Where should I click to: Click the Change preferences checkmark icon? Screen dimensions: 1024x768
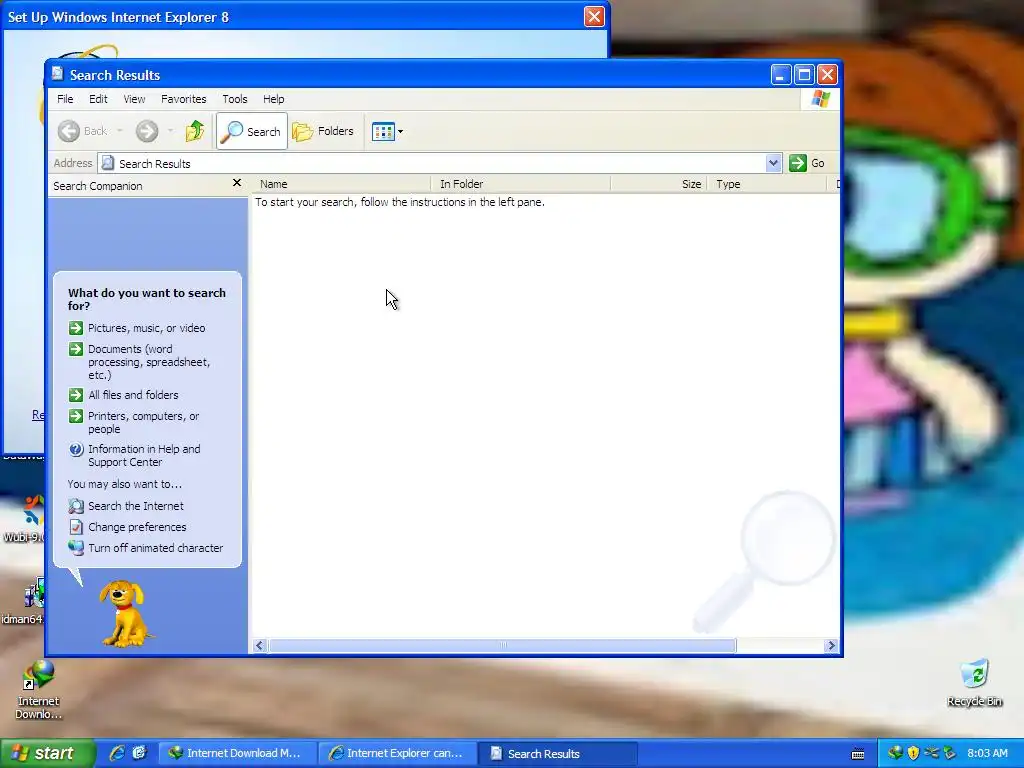click(76, 527)
